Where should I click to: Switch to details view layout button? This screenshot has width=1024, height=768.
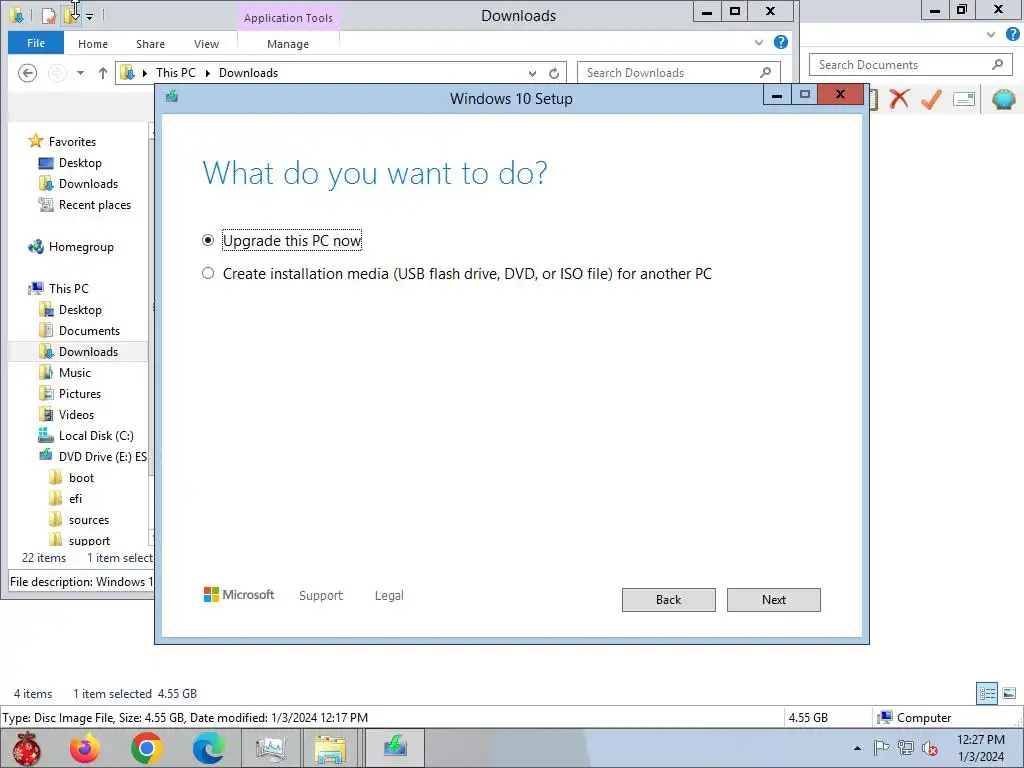[987, 693]
